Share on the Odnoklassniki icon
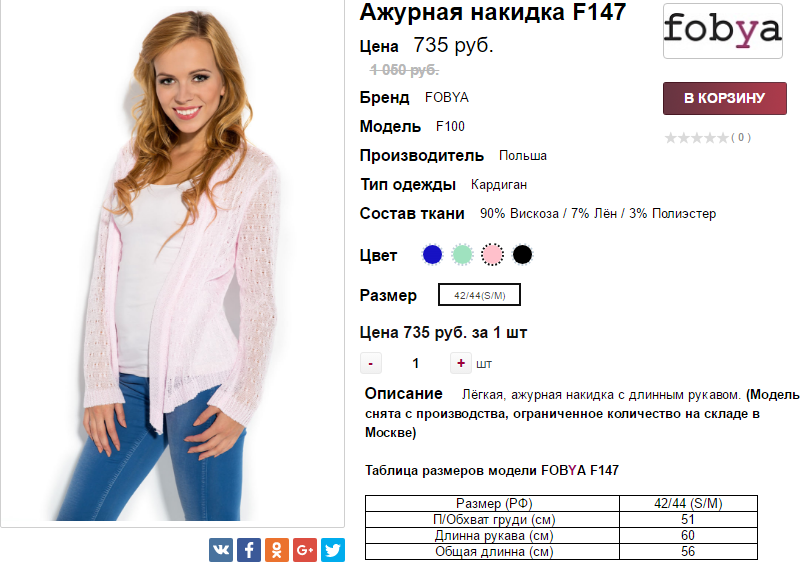This screenshot has width=805, height=569. (277, 550)
